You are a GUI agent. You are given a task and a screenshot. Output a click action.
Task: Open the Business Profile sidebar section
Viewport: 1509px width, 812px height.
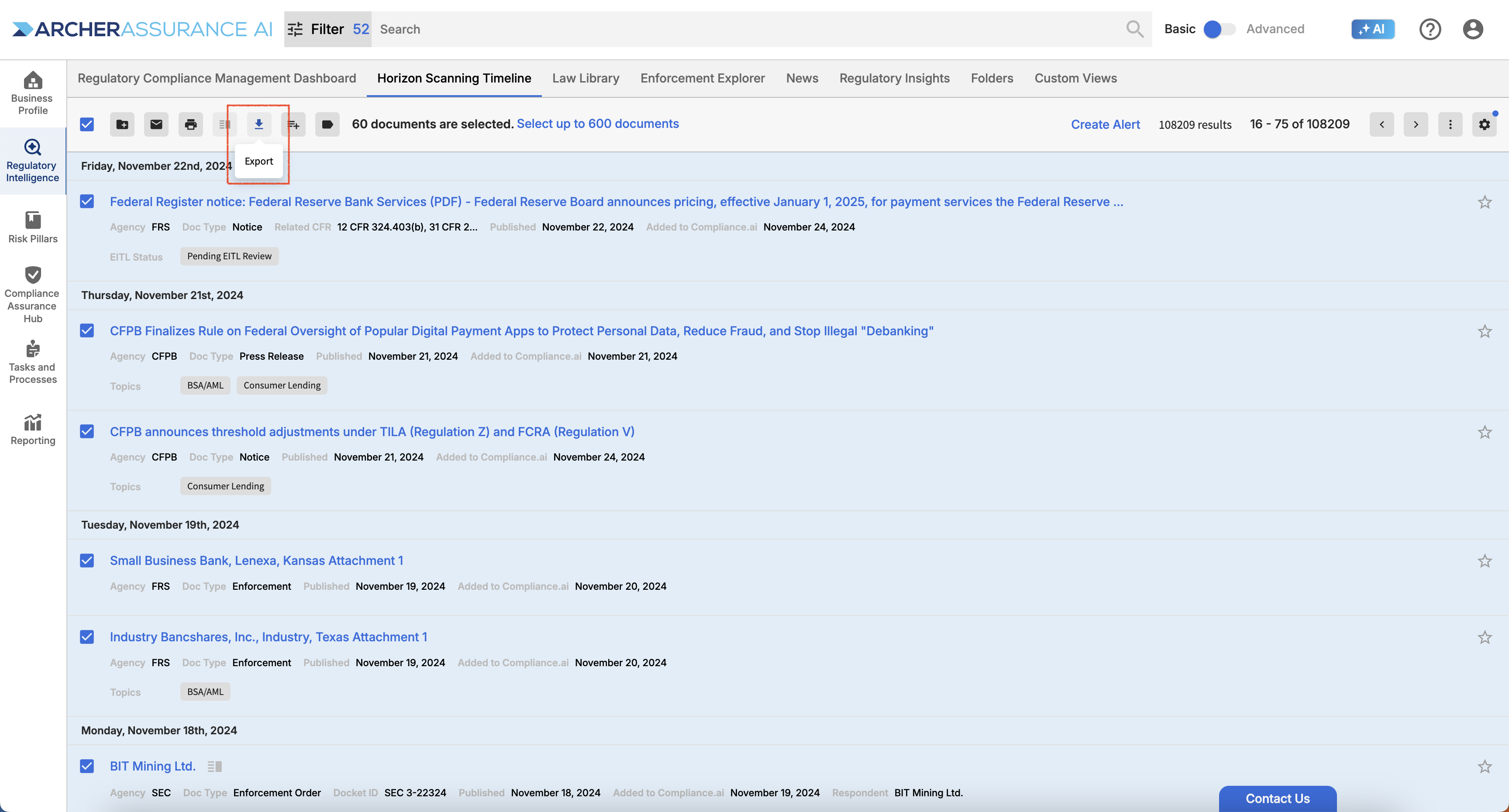(x=33, y=93)
